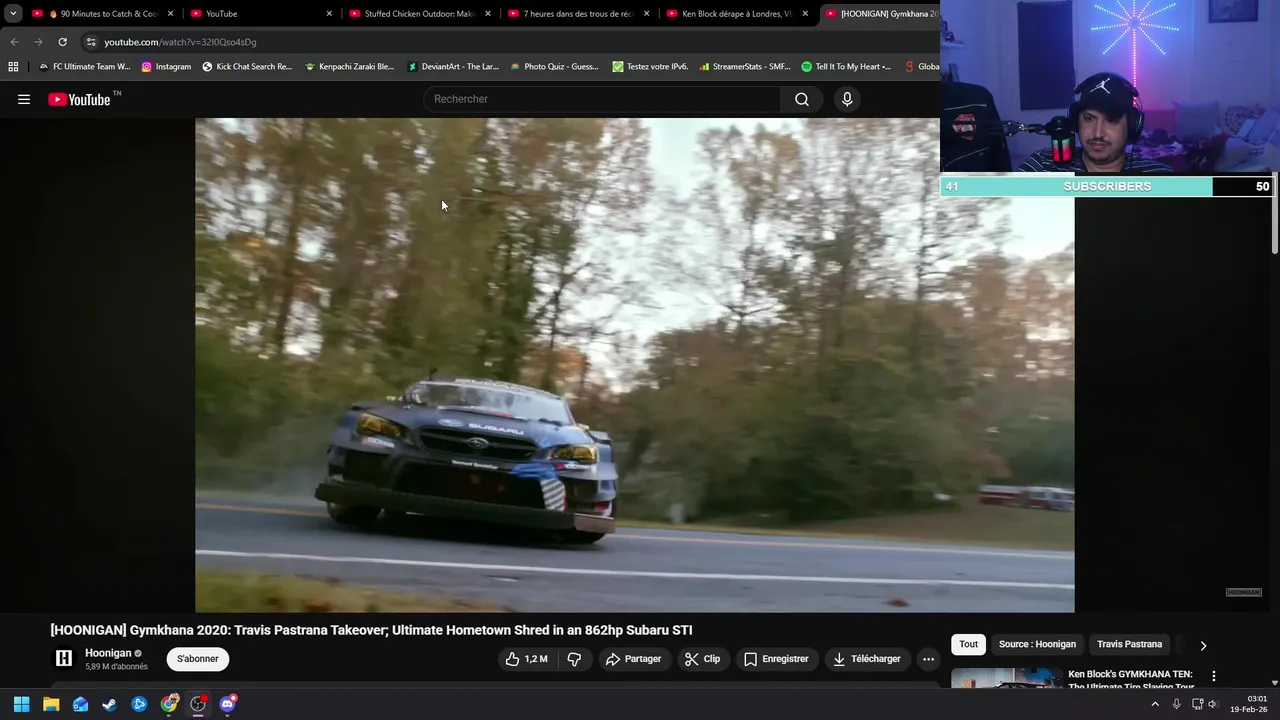
Task: Open the YouTube guide hamburger menu
Action: pyautogui.click(x=24, y=99)
